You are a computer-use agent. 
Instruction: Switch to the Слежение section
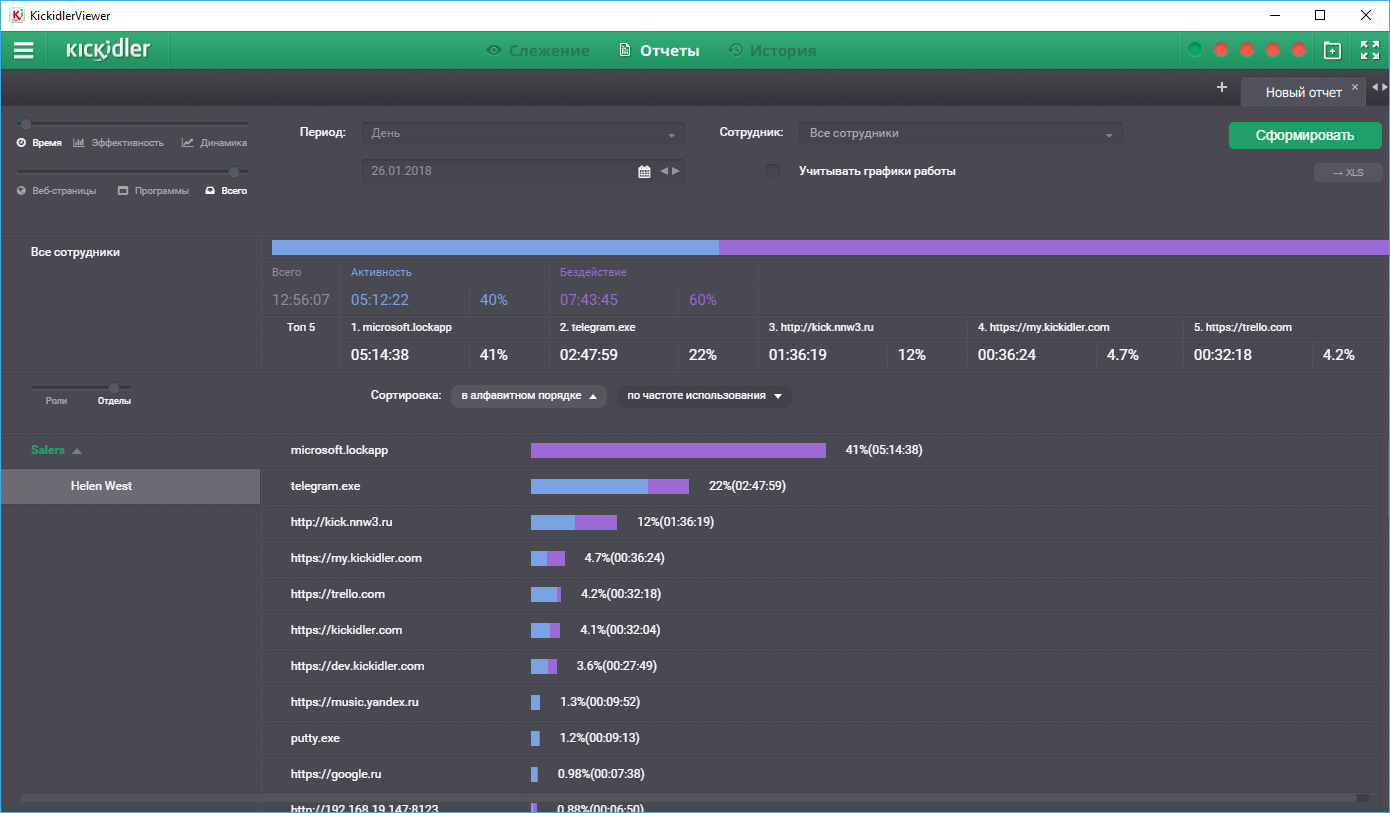(538, 50)
